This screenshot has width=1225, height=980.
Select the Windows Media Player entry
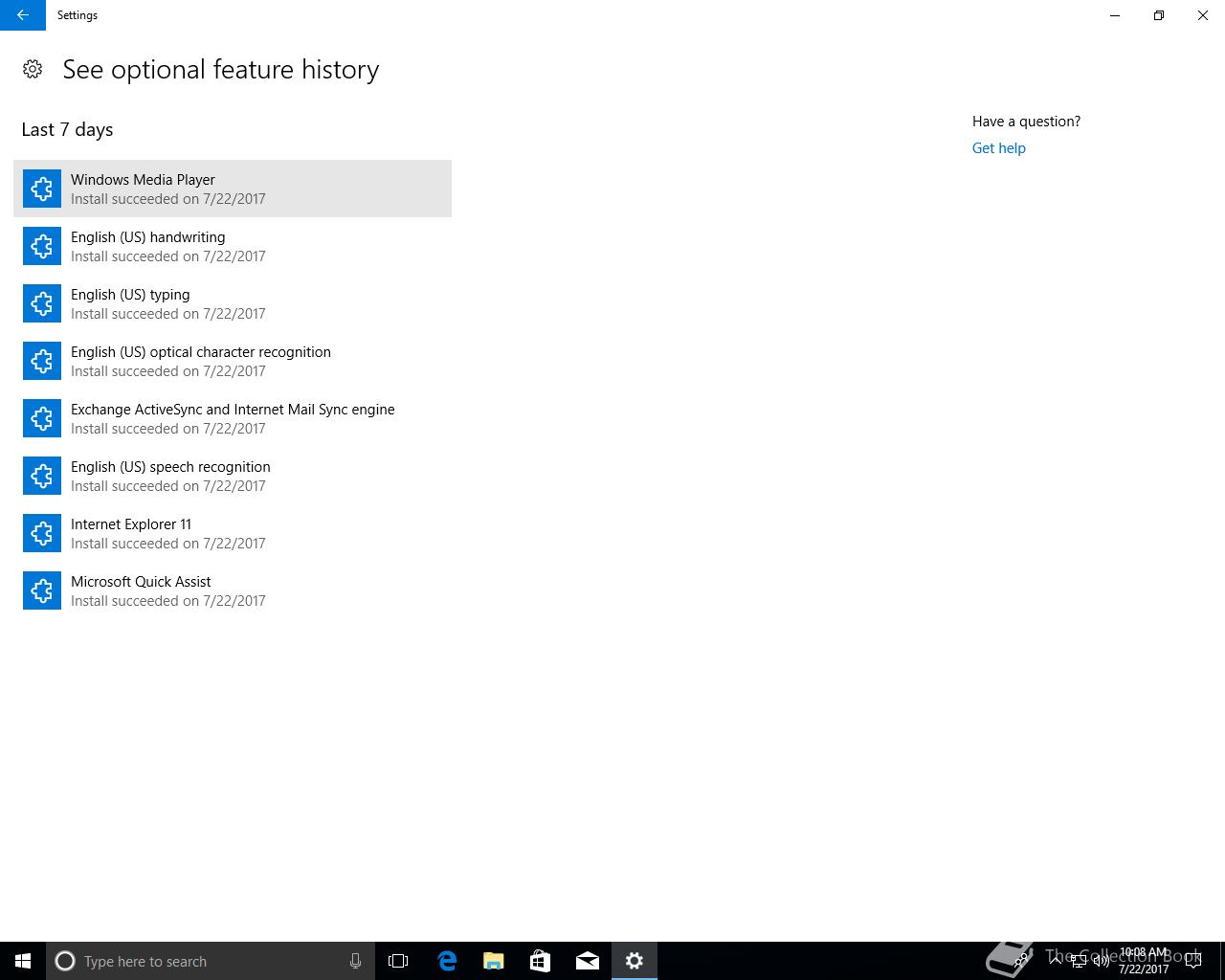233,189
